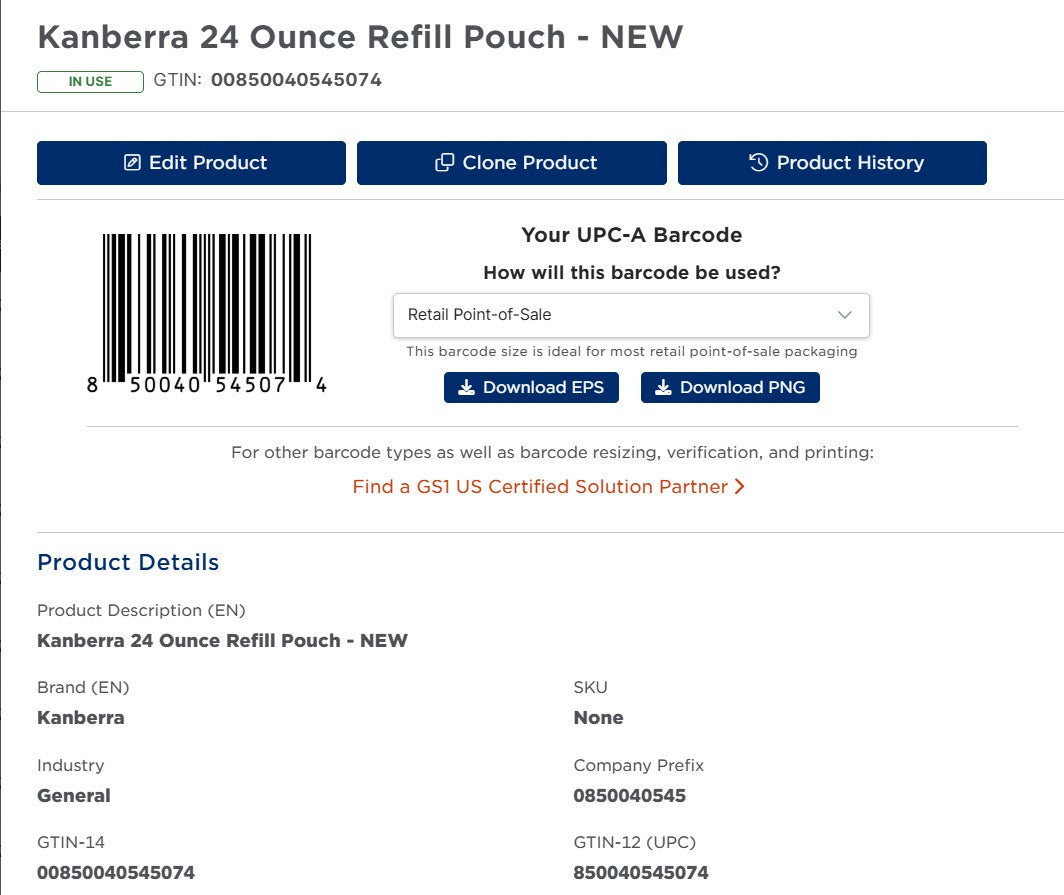This screenshot has width=1064, height=895.
Task: Select the GTIN-14 value in Product Details
Action: [116, 873]
